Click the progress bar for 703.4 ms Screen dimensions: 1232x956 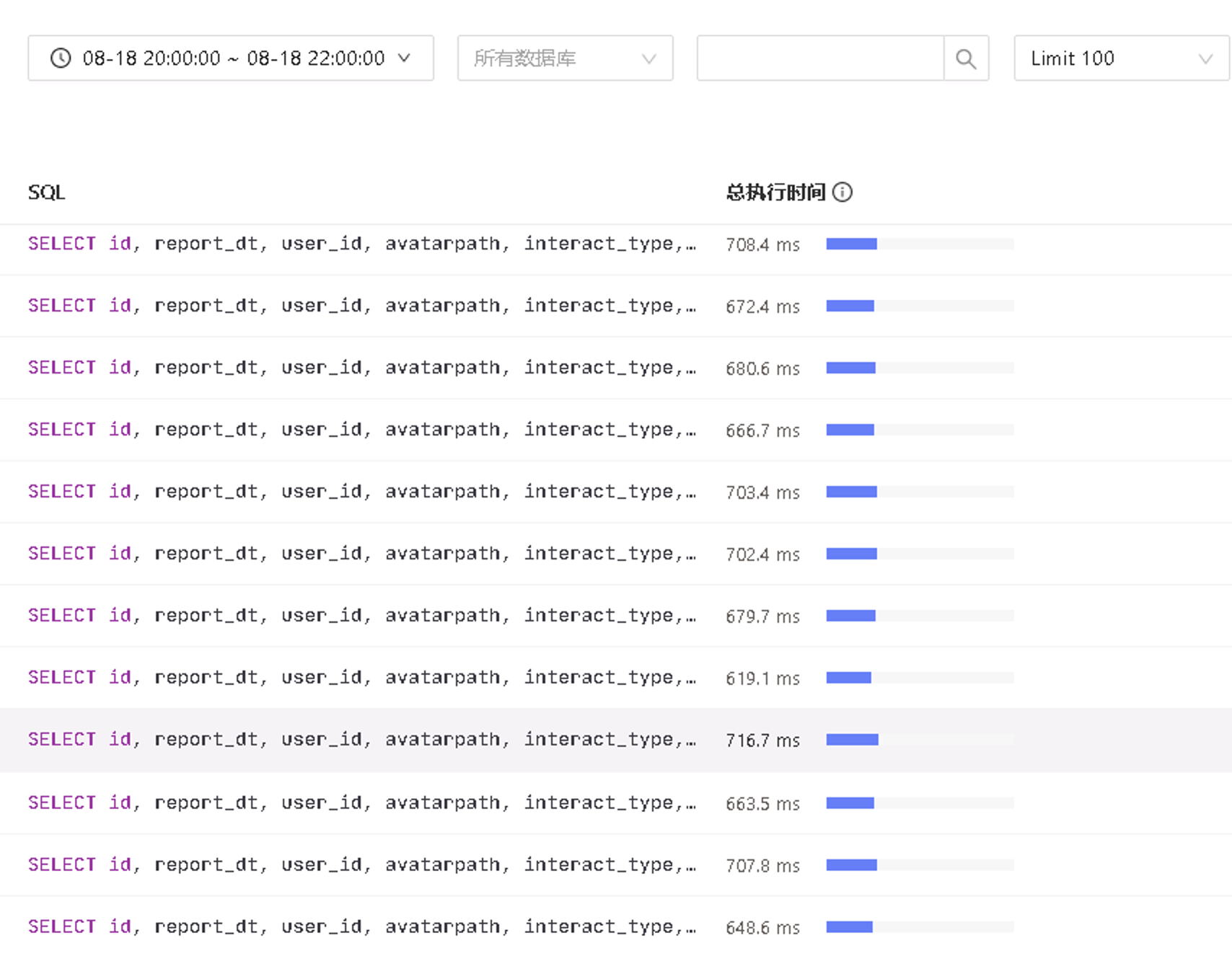920,492
